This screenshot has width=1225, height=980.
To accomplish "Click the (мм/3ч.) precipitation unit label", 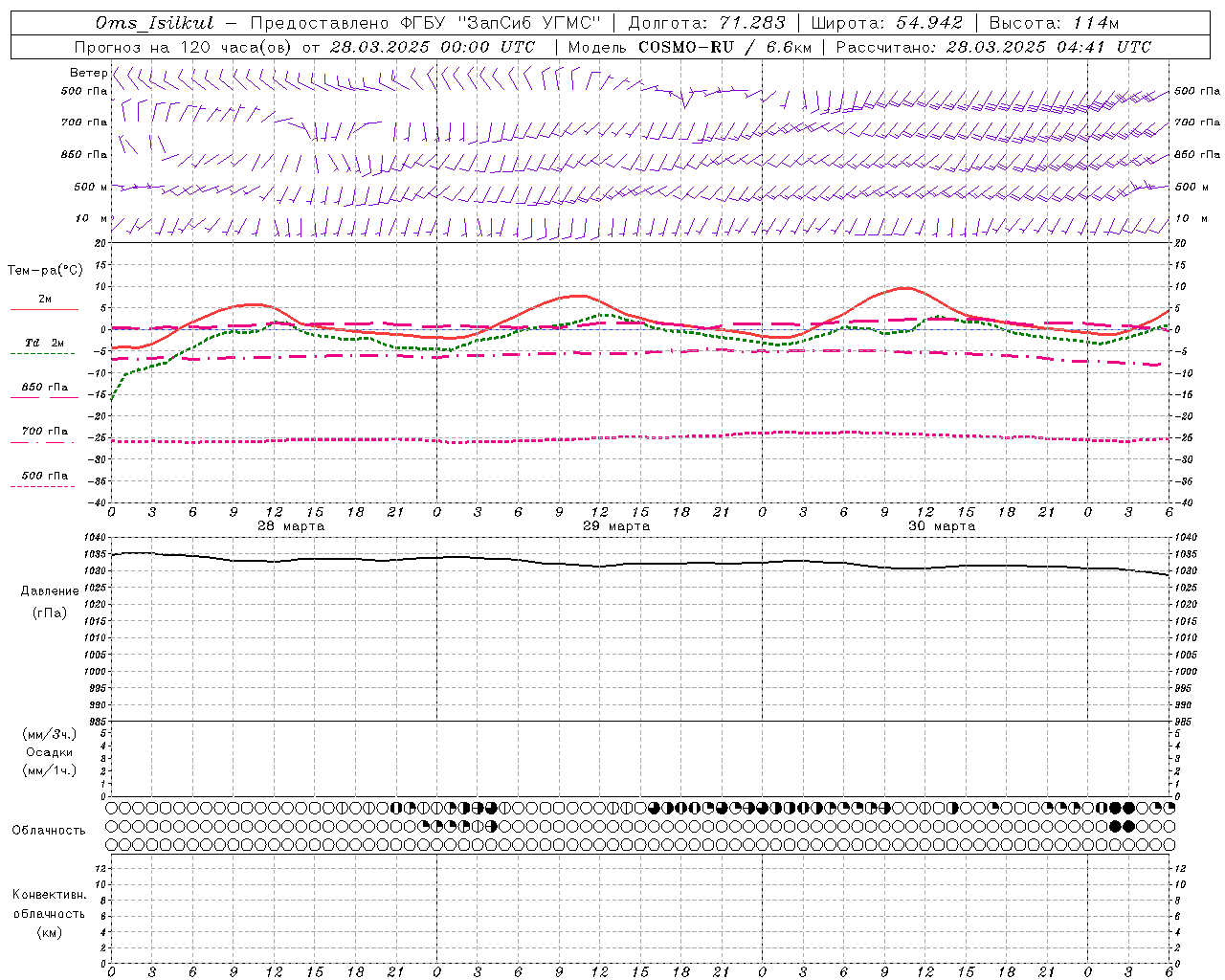I will click(49, 734).
